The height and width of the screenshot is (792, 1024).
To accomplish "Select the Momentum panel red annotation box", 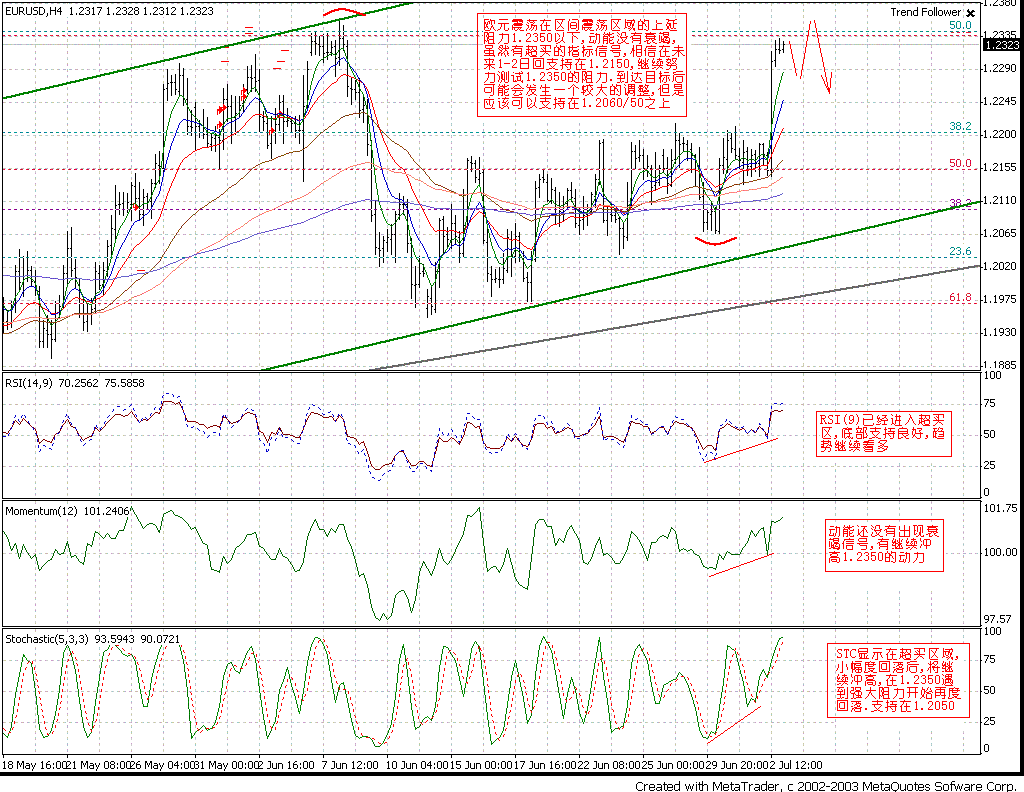I will (x=885, y=545).
